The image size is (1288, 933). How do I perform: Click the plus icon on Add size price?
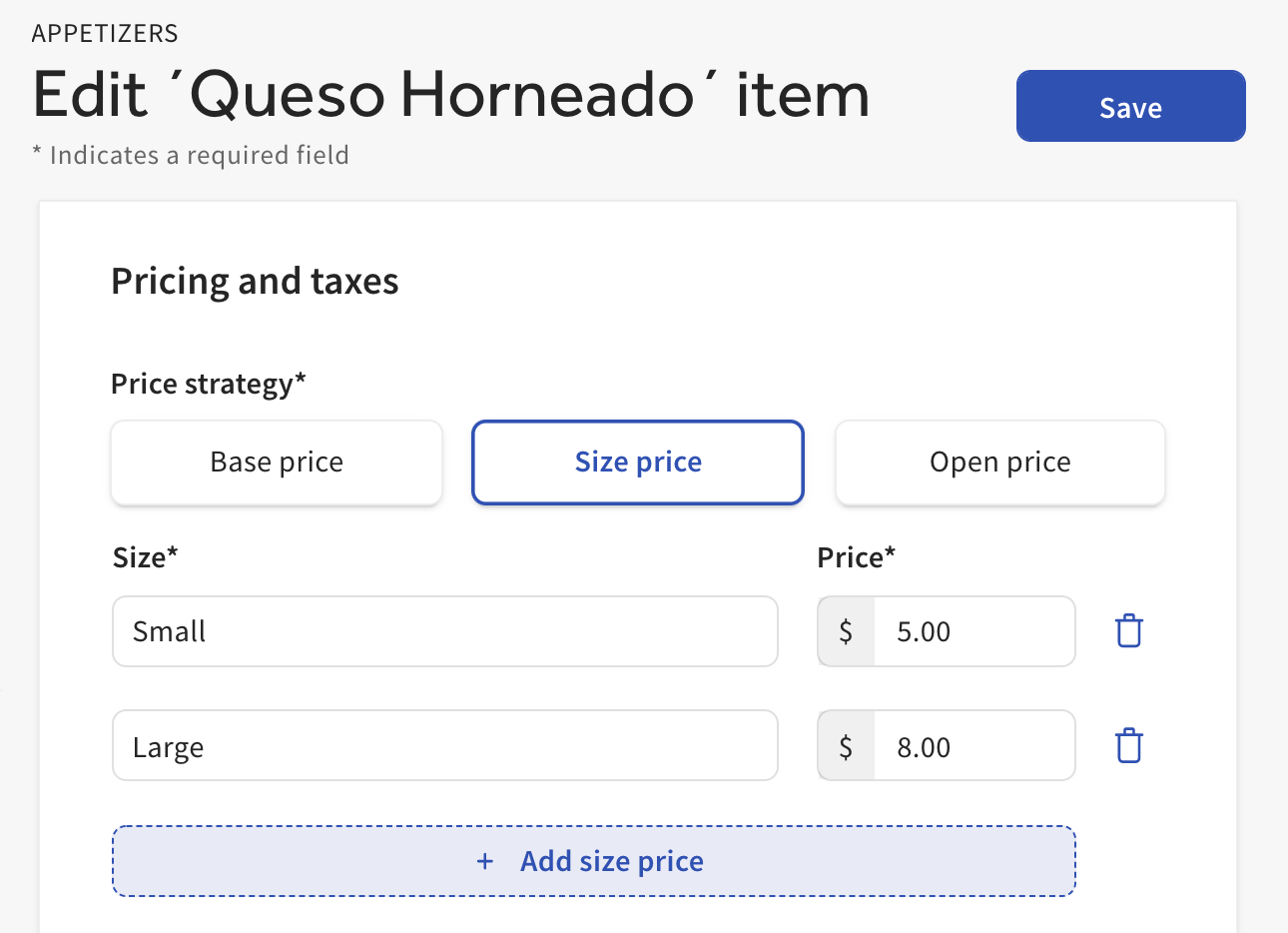(485, 861)
